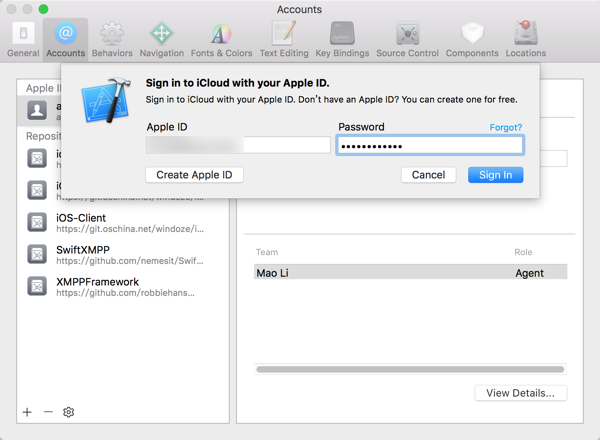
Task: Click the iOS-Client repository icon
Action: pyautogui.click(x=37, y=222)
